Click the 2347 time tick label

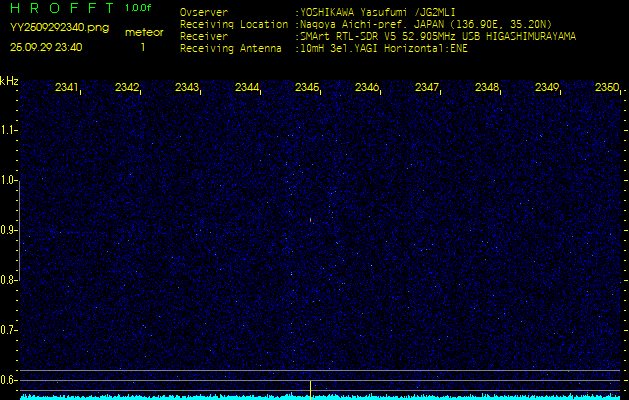tap(427, 88)
